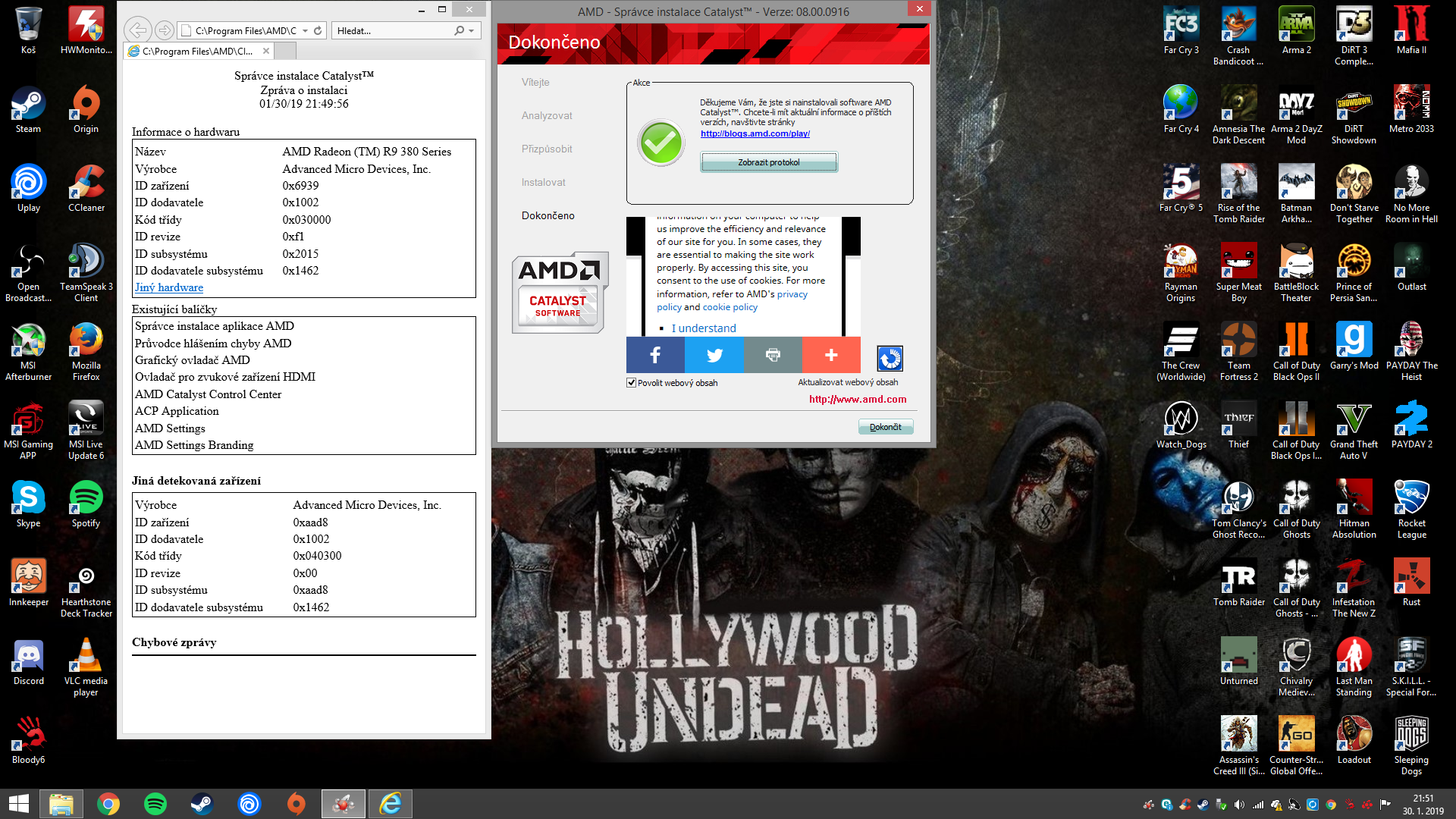Image resolution: width=1456 pixels, height=819 pixels.
Task: Select the 'Přizpůsobit' installer step
Action: click(x=547, y=149)
